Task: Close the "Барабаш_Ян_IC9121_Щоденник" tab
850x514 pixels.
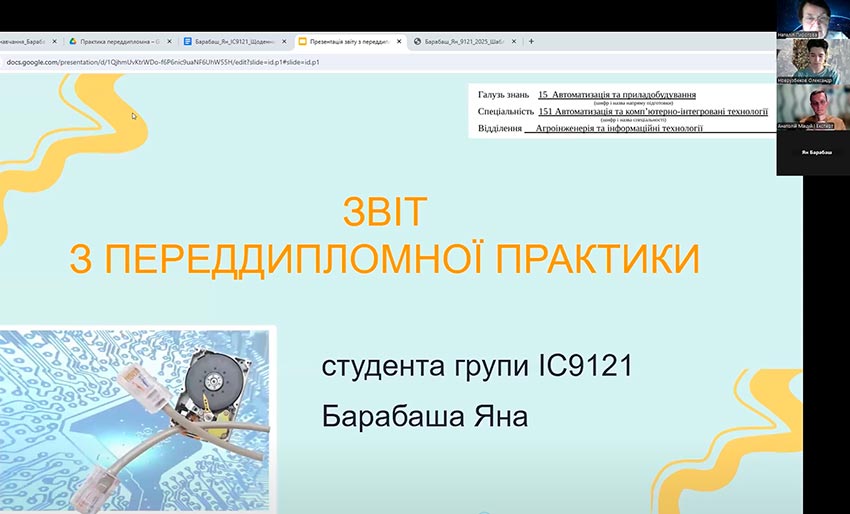Action: click(285, 41)
